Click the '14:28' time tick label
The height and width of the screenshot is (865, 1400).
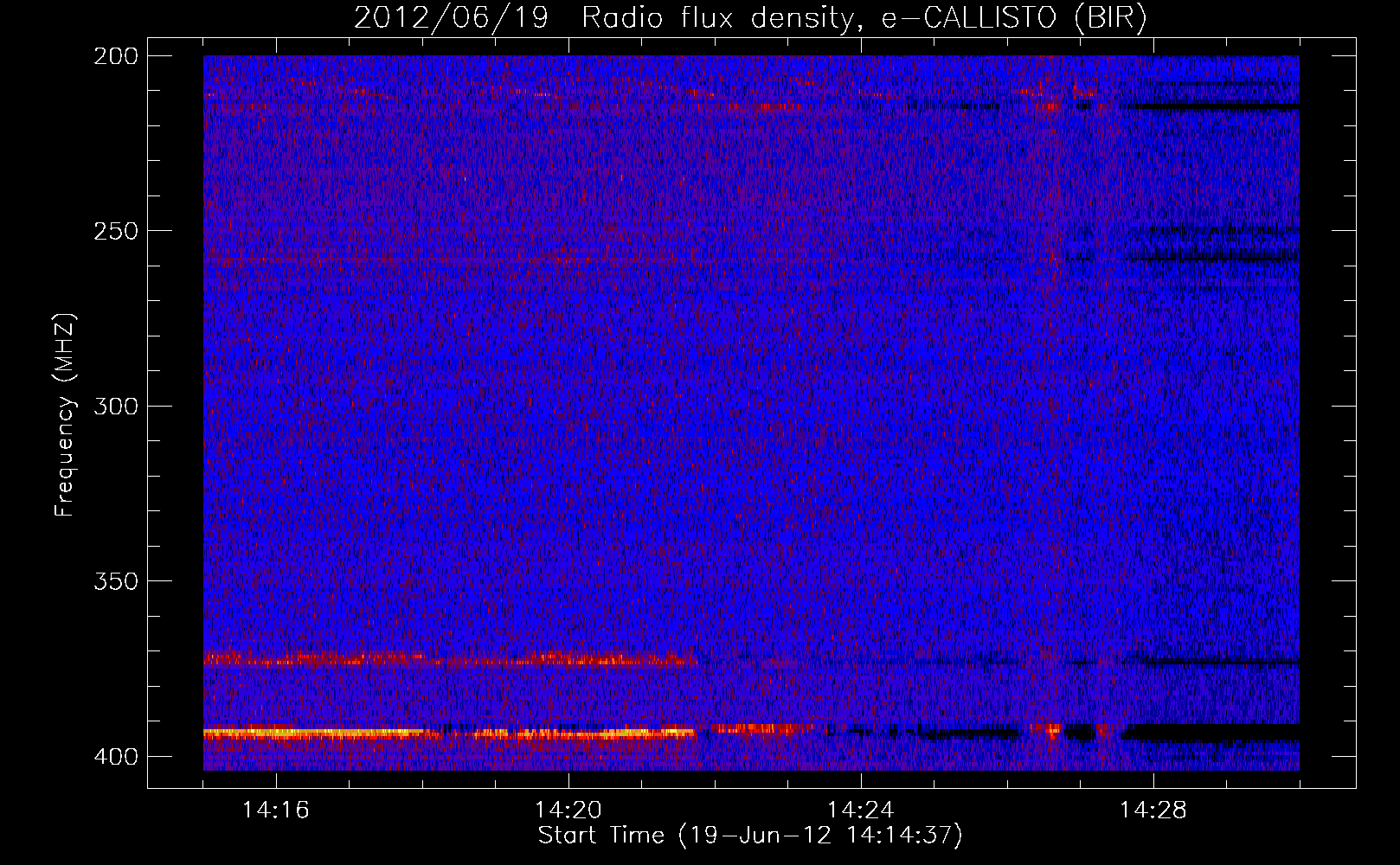[1153, 811]
